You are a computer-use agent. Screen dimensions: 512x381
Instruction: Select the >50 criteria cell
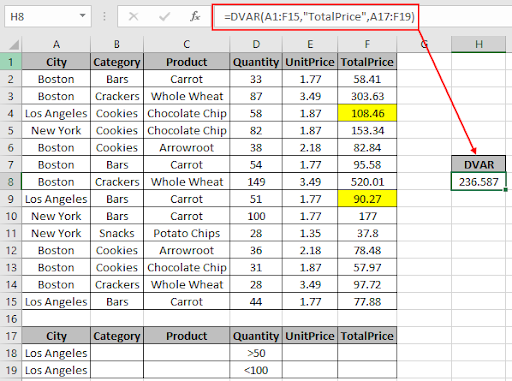pyautogui.click(x=256, y=353)
